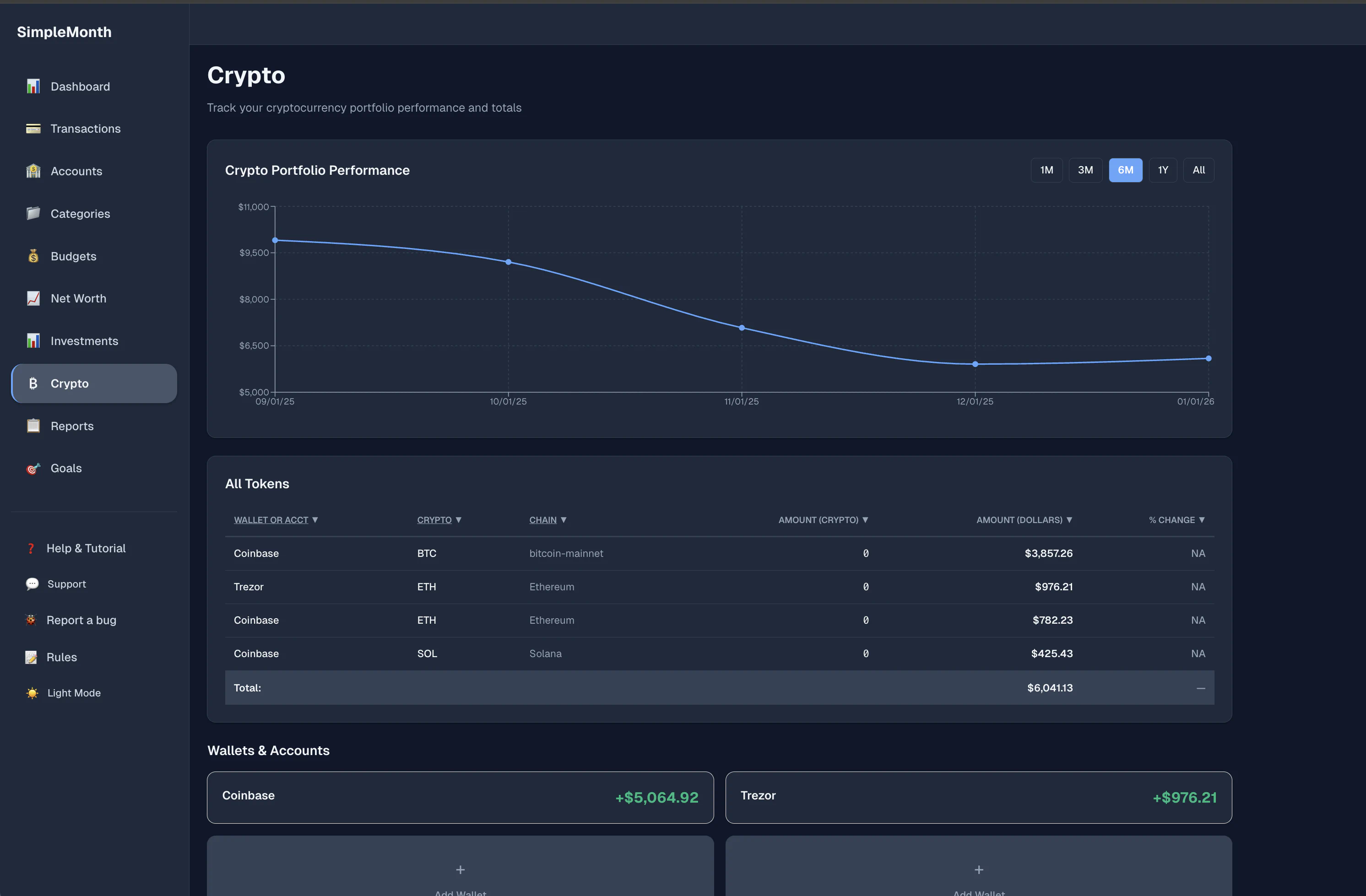The height and width of the screenshot is (896, 1366).
Task: Go to Categories in sidebar
Action: (80, 213)
